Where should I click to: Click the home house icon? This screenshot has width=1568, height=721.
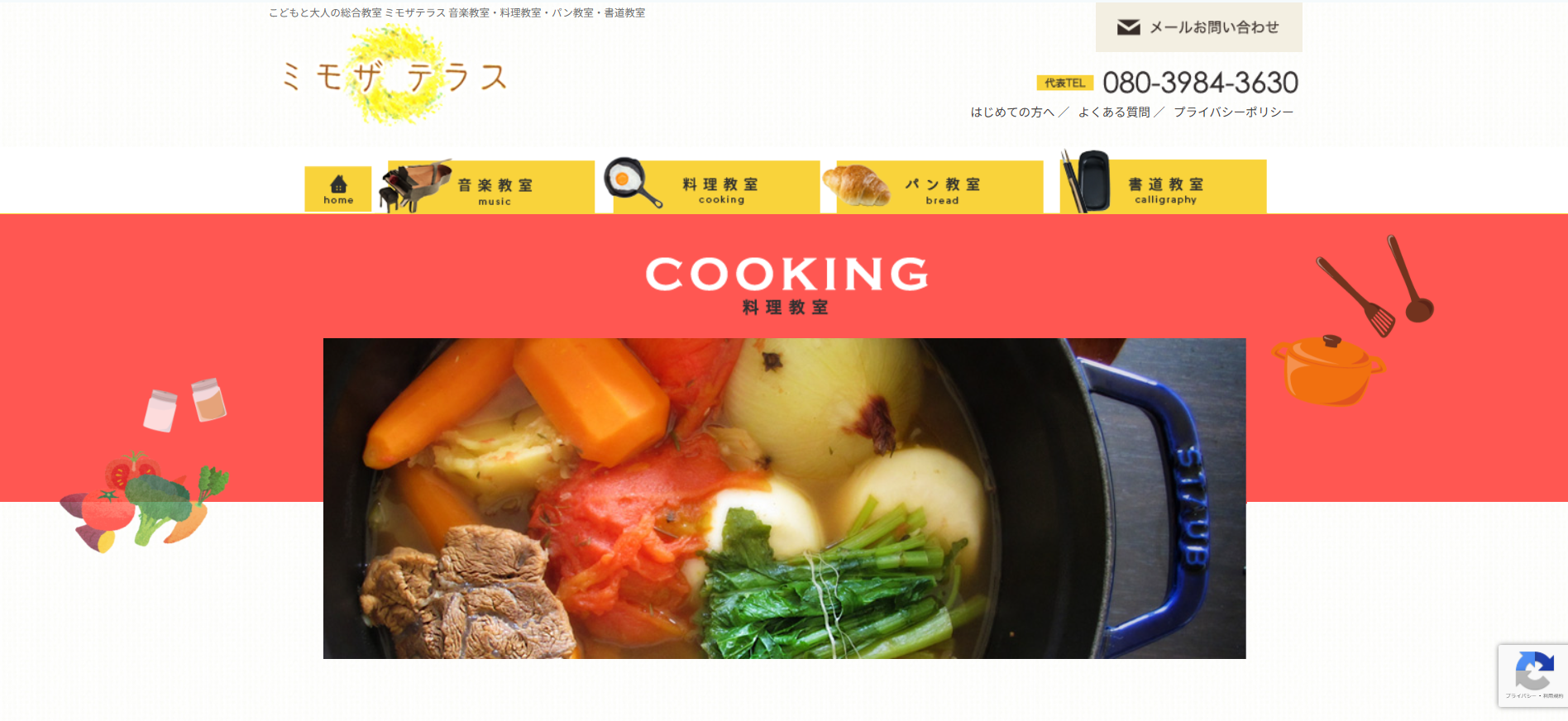coord(338,184)
